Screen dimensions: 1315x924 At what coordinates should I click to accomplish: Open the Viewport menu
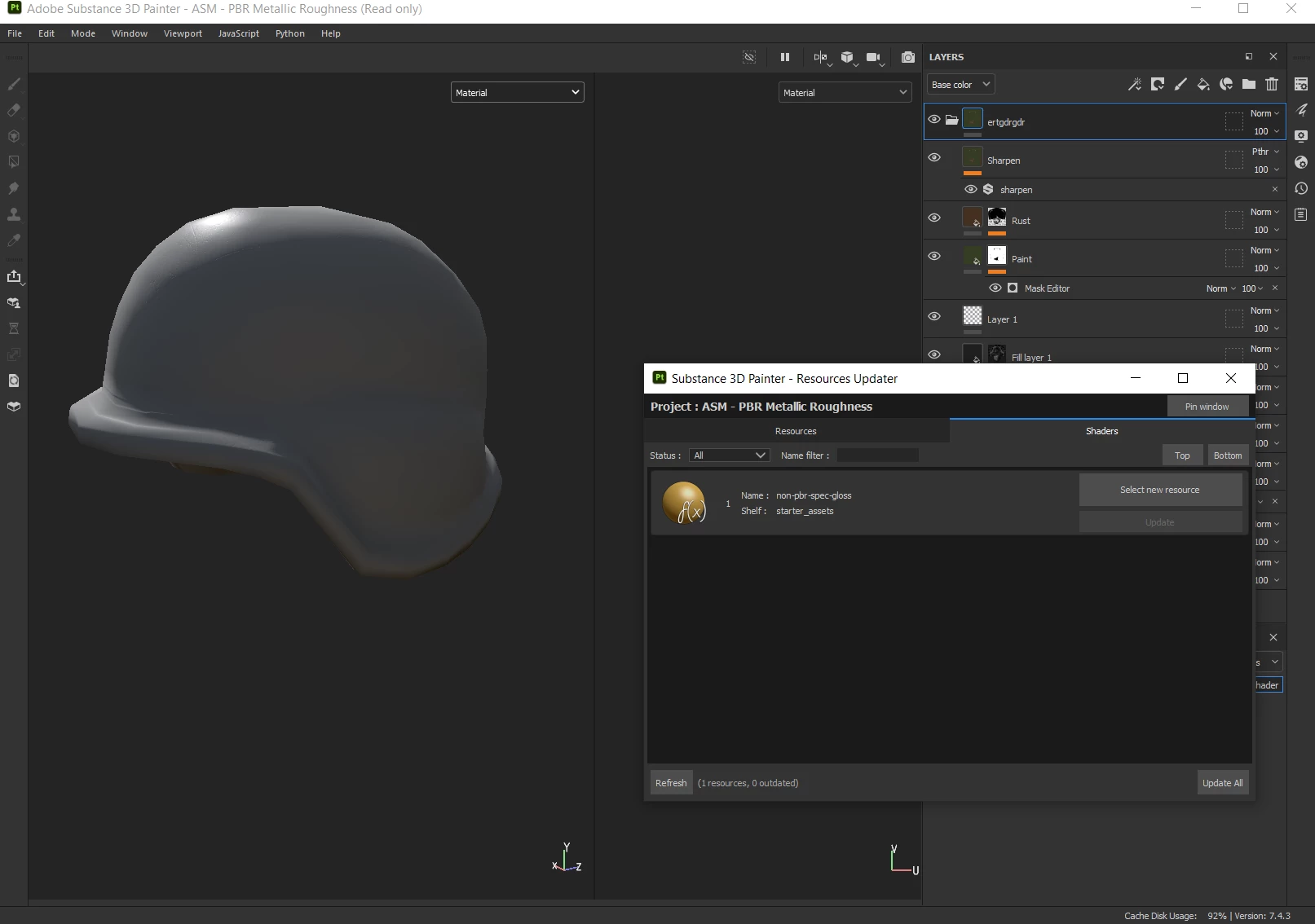click(183, 33)
